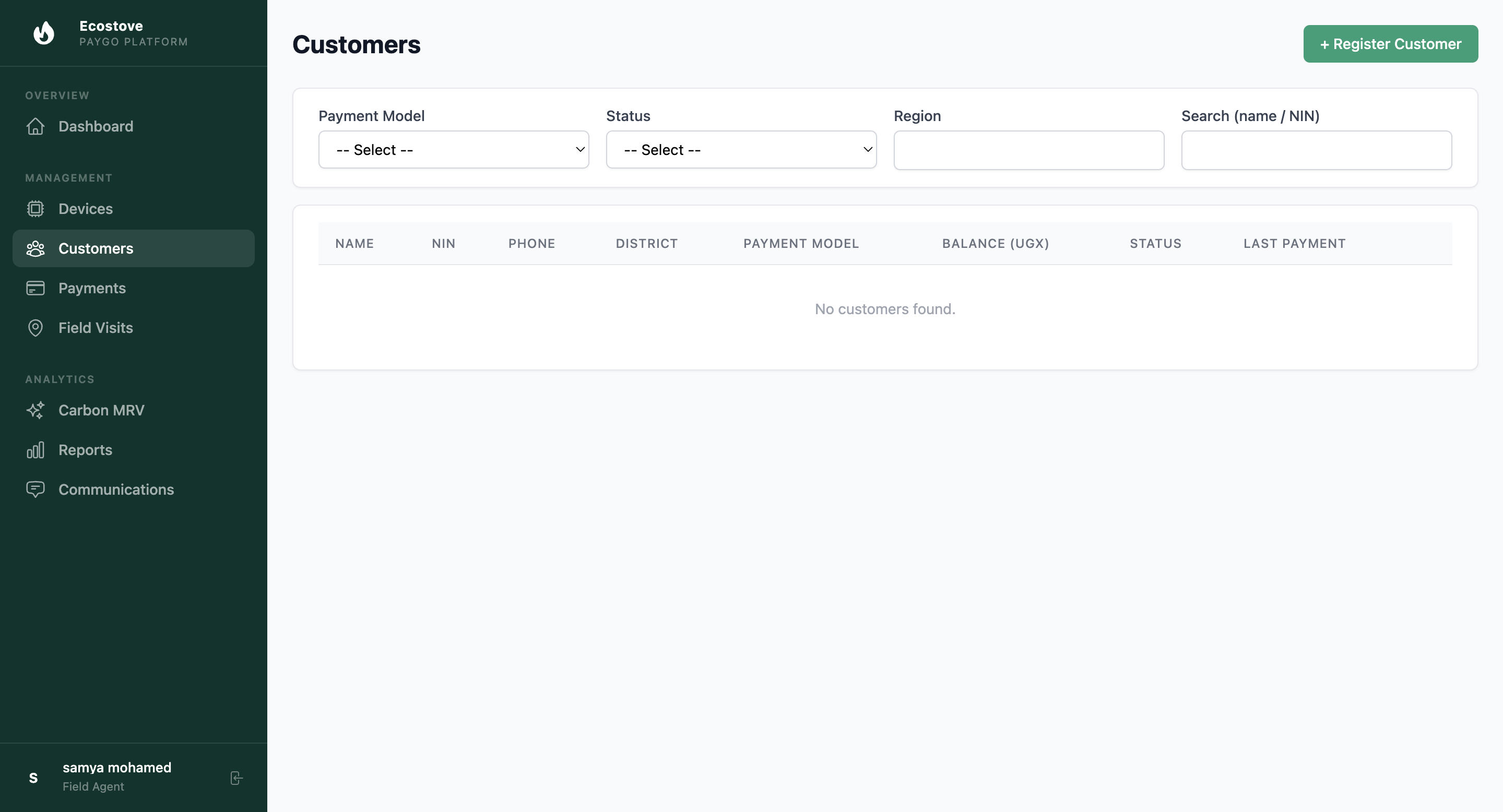Open the Payment Model dropdown
The width and height of the screenshot is (1503, 812).
point(453,150)
